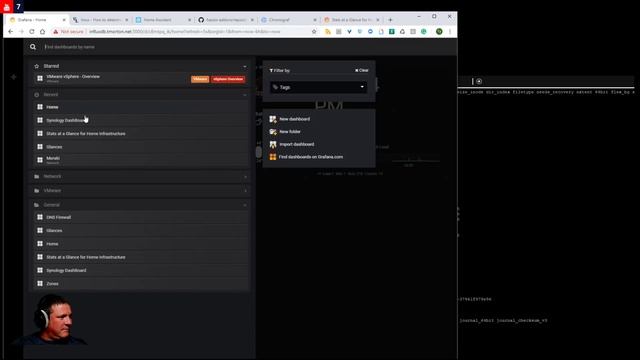Click the New dashboard icon
The width and height of the screenshot is (640, 360).
click(273, 119)
